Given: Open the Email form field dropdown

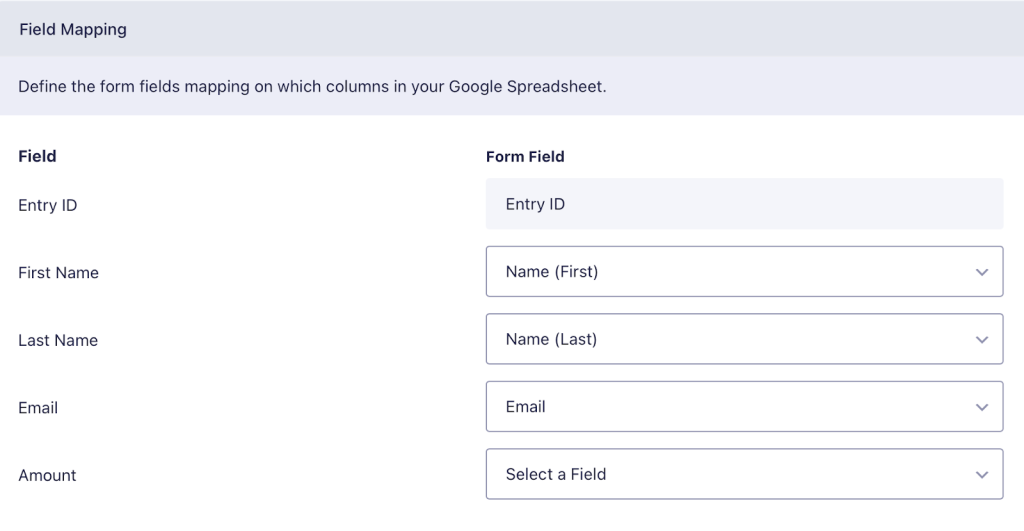Looking at the screenshot, I should click(744, 407).
